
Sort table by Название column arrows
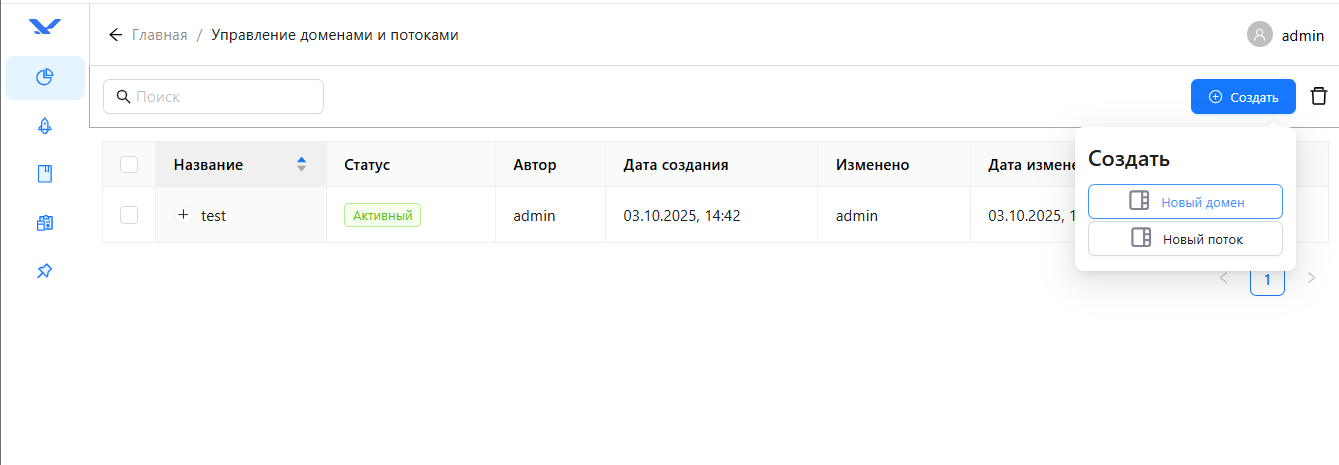(302, 165)
